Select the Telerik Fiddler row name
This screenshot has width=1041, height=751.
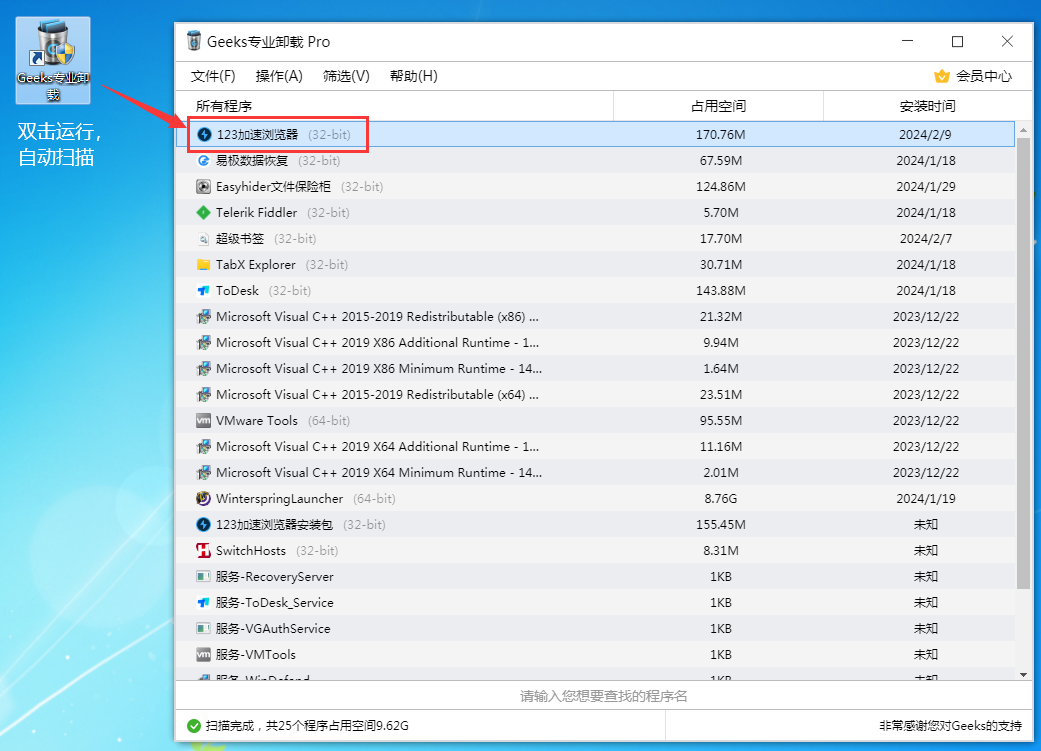click(256, 212)
